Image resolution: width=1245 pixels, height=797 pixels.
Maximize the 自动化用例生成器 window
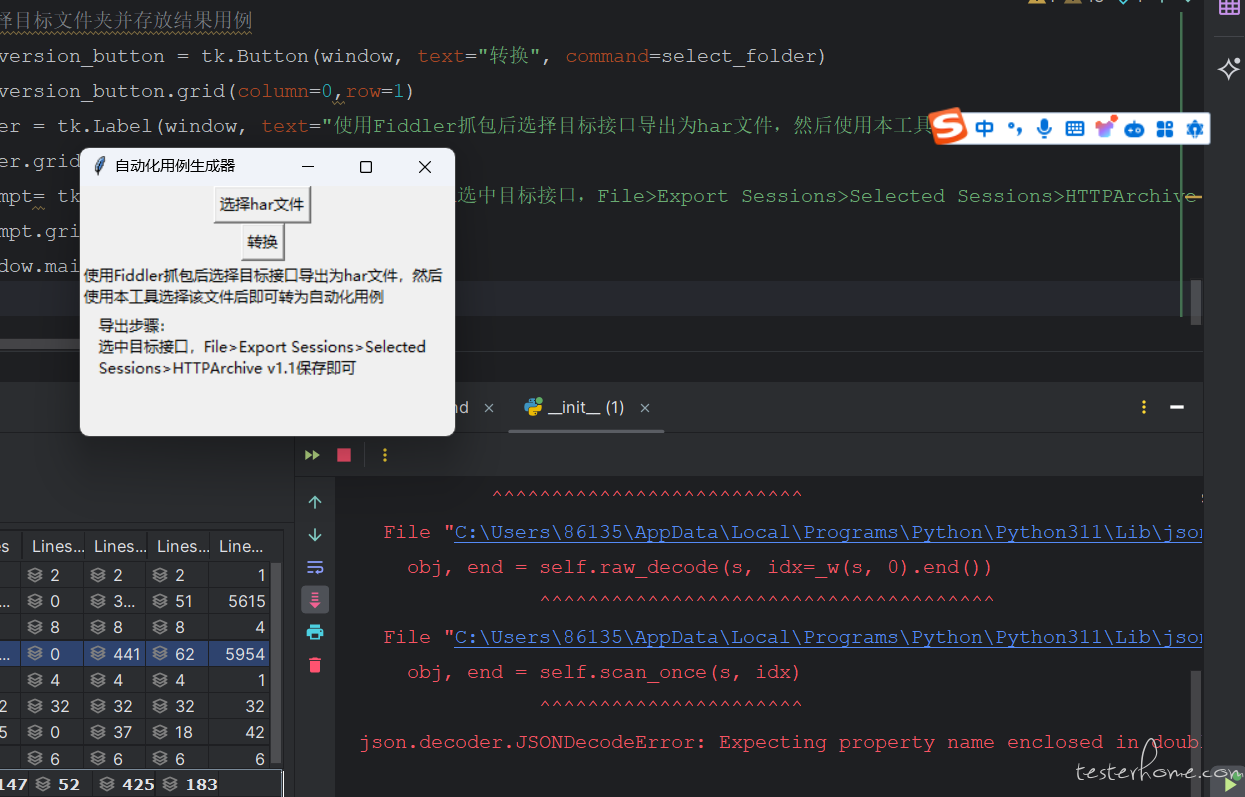[366, 167]
